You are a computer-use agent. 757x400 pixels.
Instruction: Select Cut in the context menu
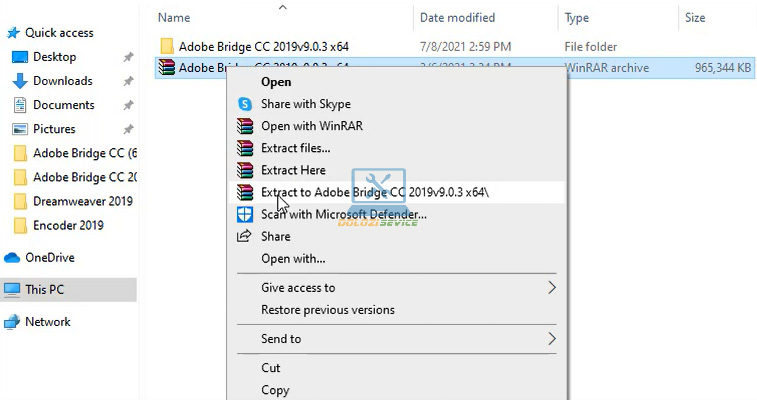coord(270,368)
